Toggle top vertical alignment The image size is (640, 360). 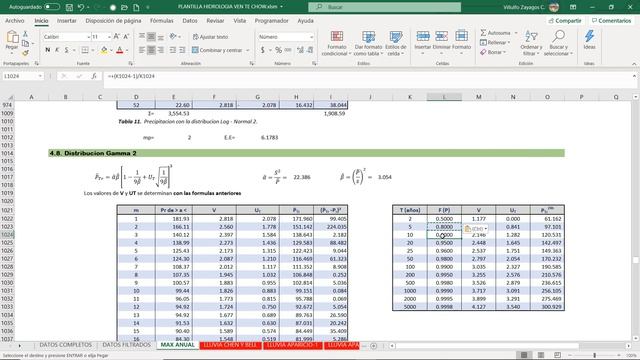click(x=142, y=37)
